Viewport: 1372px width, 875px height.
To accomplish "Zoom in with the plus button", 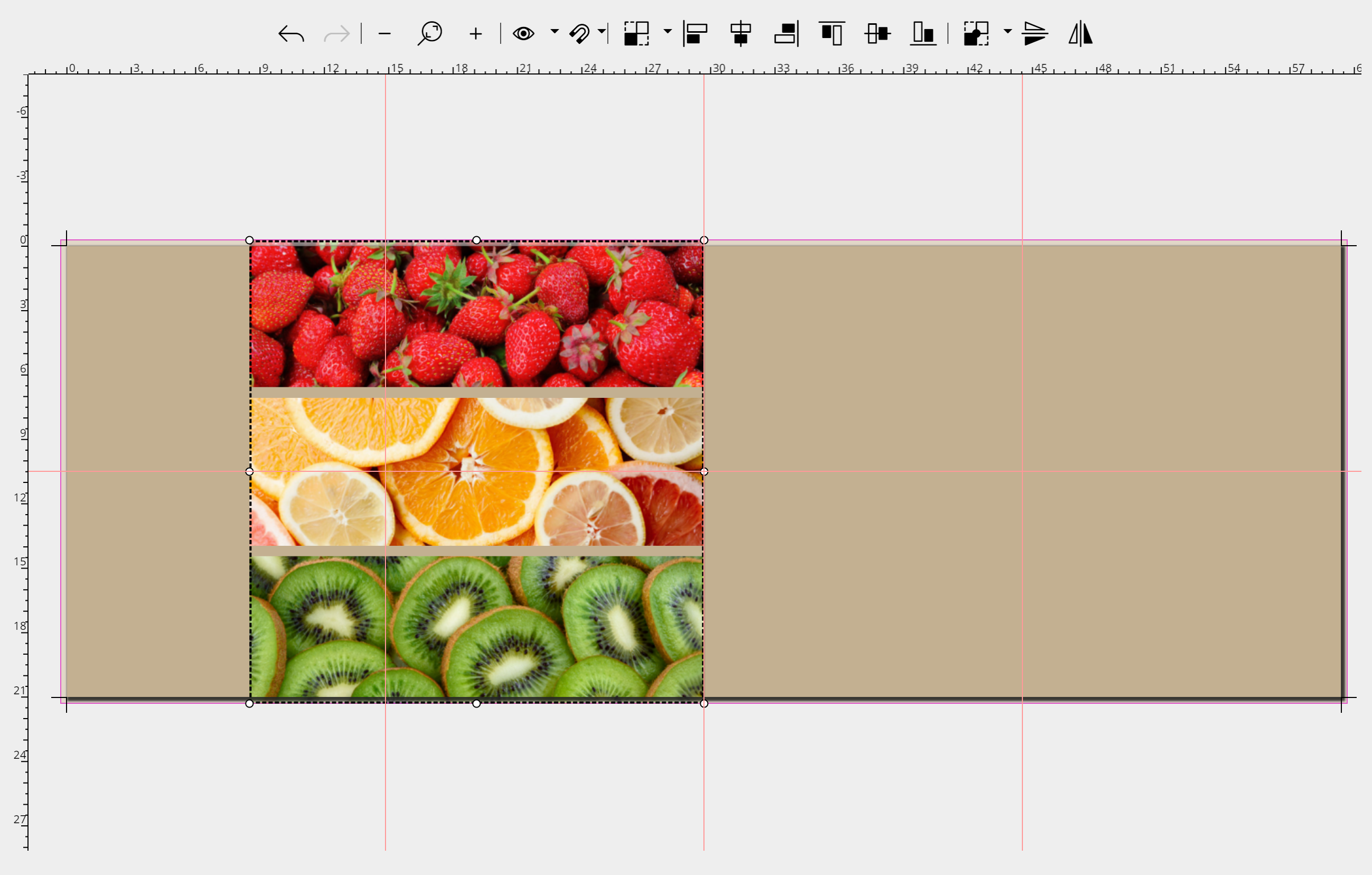I will pyautogui.click(x=476, y=34).
